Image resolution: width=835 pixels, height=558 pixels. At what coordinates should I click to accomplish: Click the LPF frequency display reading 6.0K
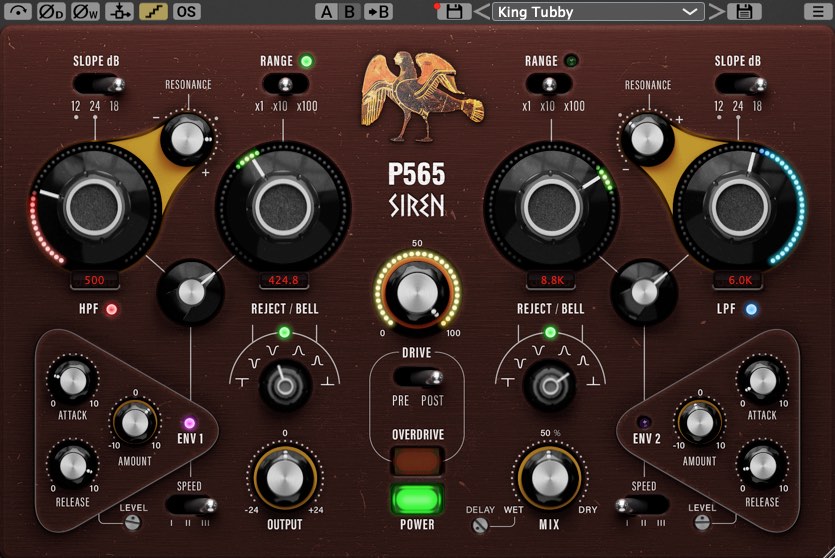point(740,280)
